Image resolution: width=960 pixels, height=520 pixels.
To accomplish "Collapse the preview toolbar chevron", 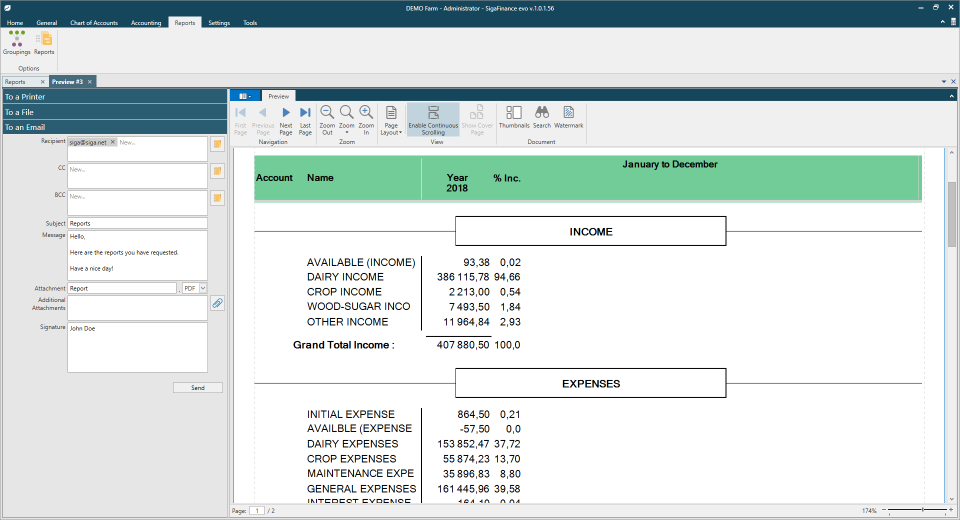I will tap(951, 96).
